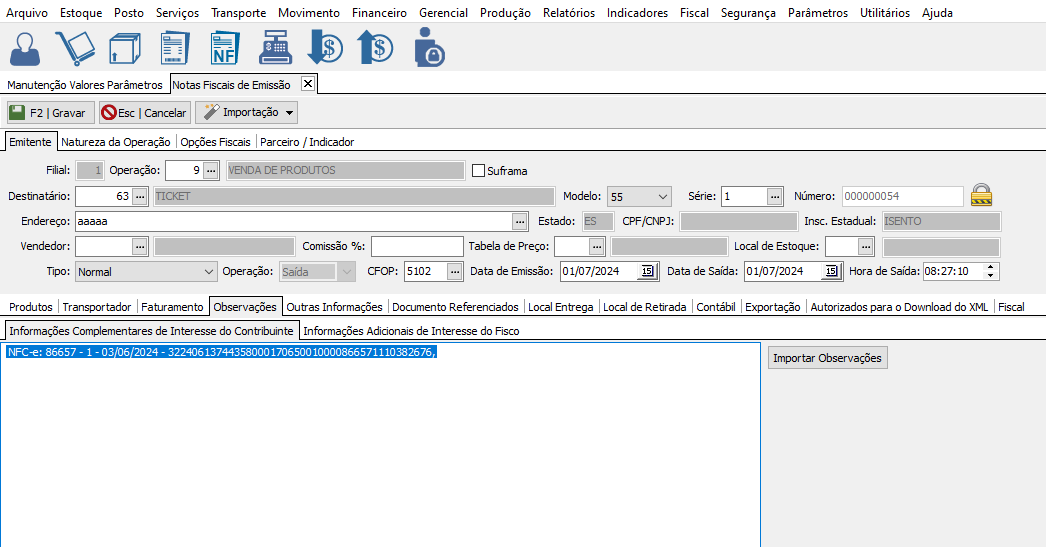Click the money down-arrow toolbar icon

click(325, 48)
